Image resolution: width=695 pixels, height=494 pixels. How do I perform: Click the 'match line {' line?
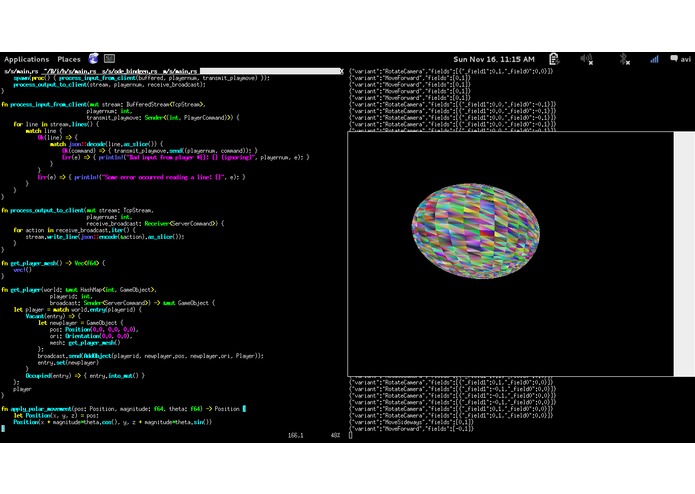pyautogui.click(x=44, y=131)
